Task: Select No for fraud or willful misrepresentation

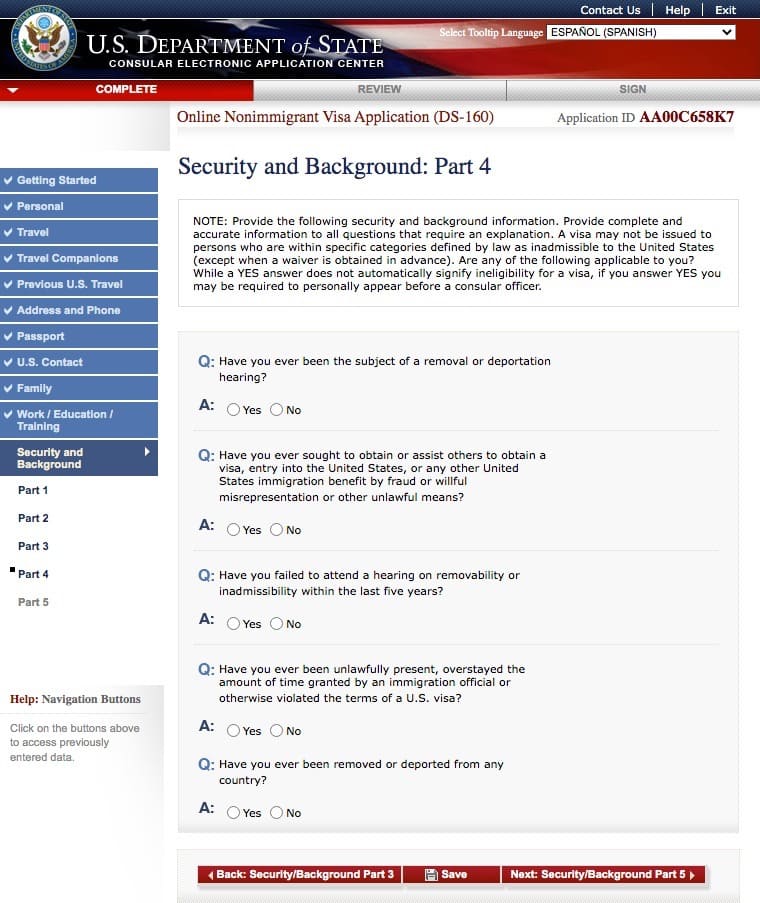Action: click(277, 530)
